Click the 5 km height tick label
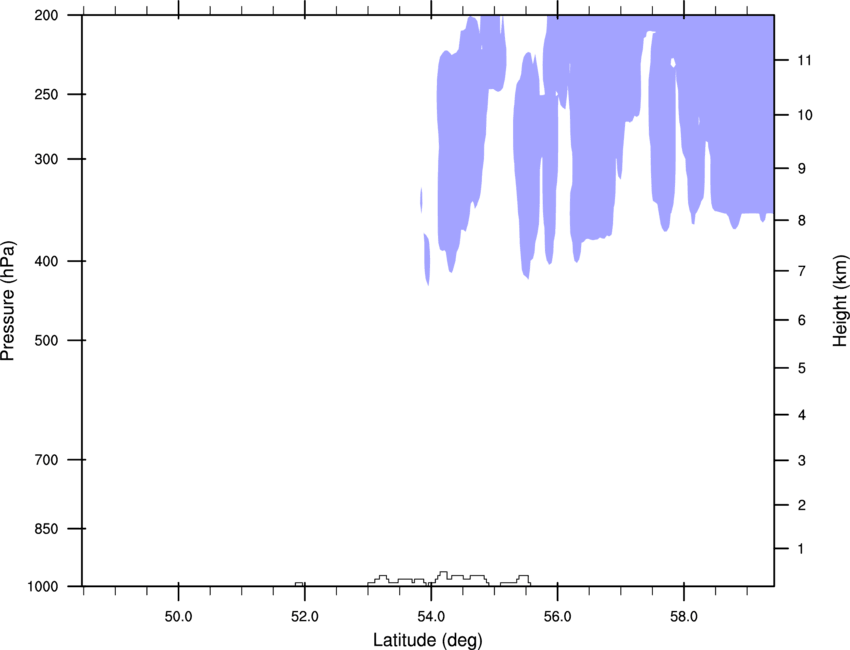 (802, 368)
